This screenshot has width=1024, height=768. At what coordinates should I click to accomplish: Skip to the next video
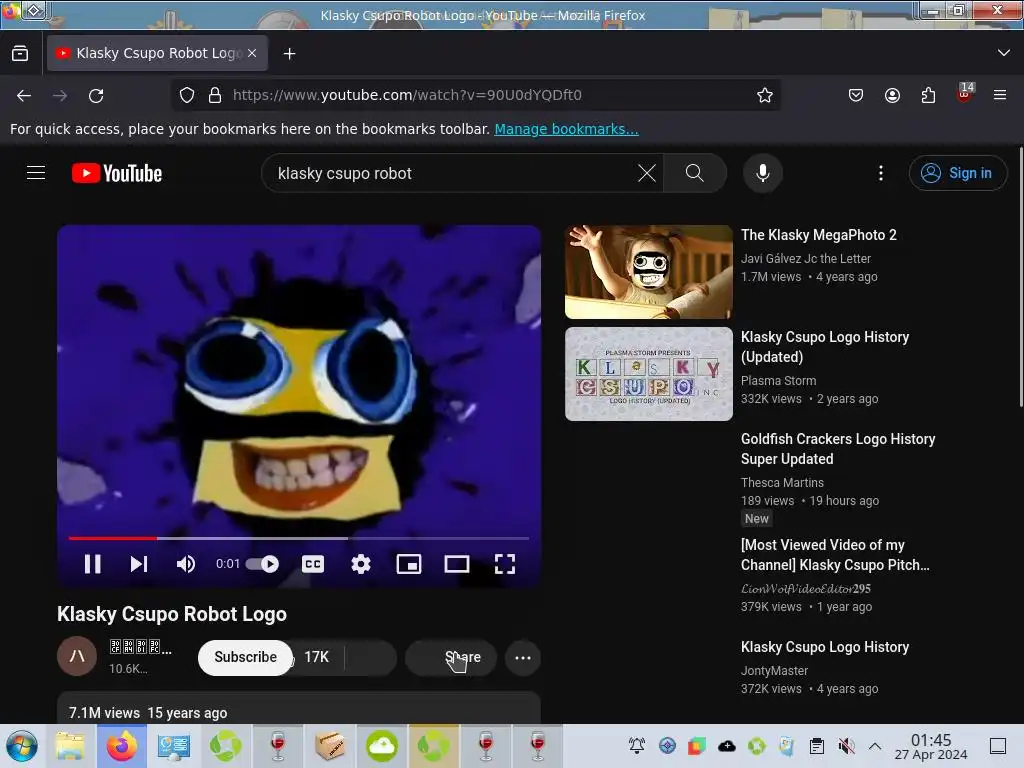pos(138,564)
